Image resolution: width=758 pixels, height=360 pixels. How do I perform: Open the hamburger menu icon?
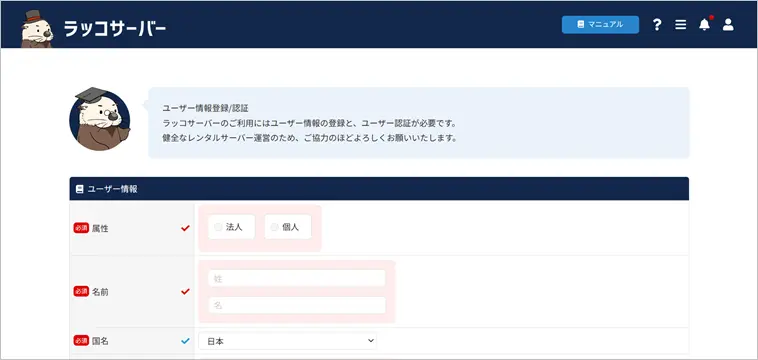(x=681, y=25)
